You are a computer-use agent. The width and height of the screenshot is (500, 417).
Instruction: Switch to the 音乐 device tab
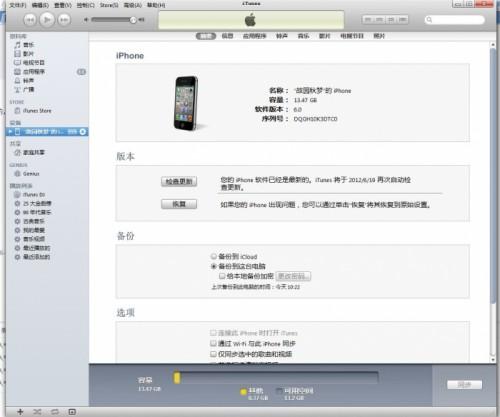click(x=303, y=36)
